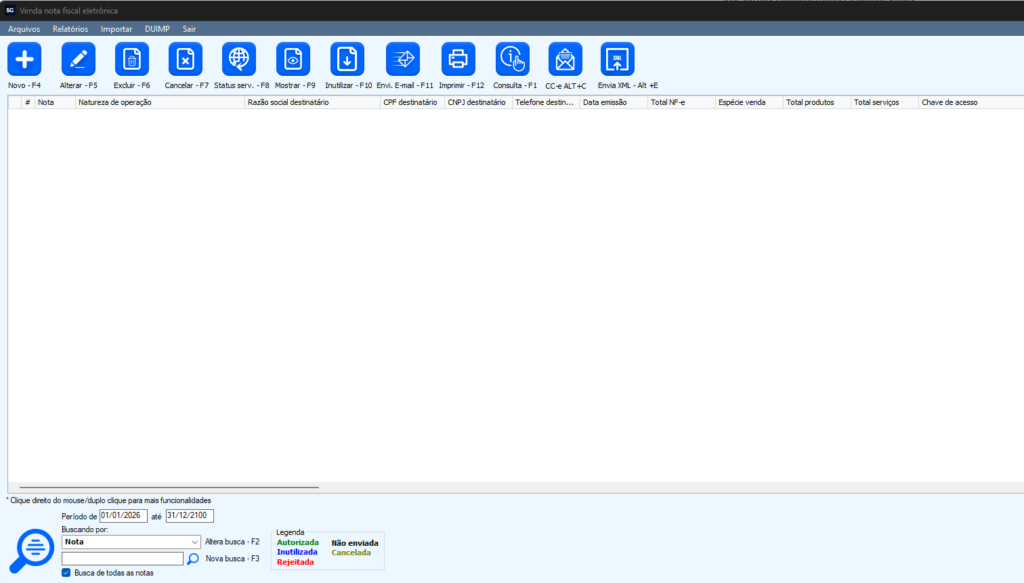Print using the Imprimir - F12 icon
Screen dimensions: 1024x583
pos(458,59)
